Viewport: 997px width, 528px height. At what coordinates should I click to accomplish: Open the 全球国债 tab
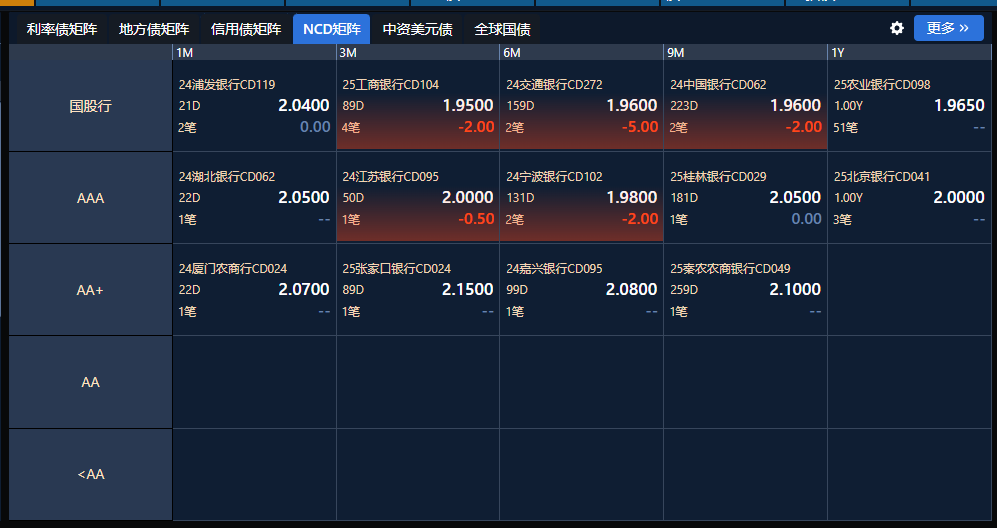click(502, 29)
